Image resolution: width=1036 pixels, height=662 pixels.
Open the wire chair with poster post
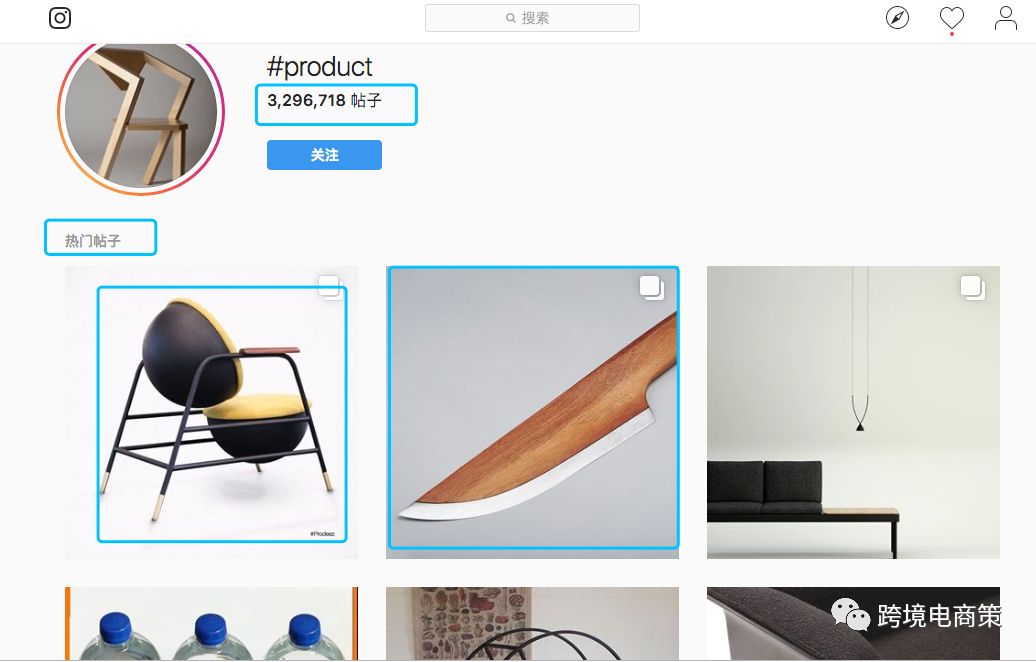533,624
